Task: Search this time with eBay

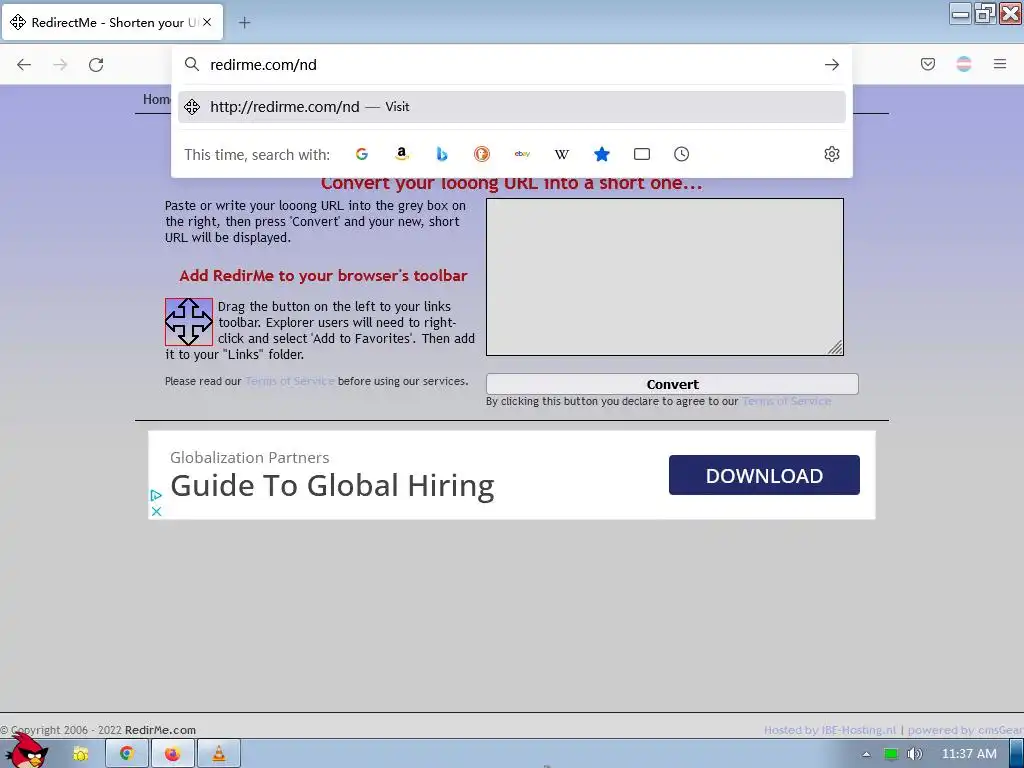Action: pos(522,154)
